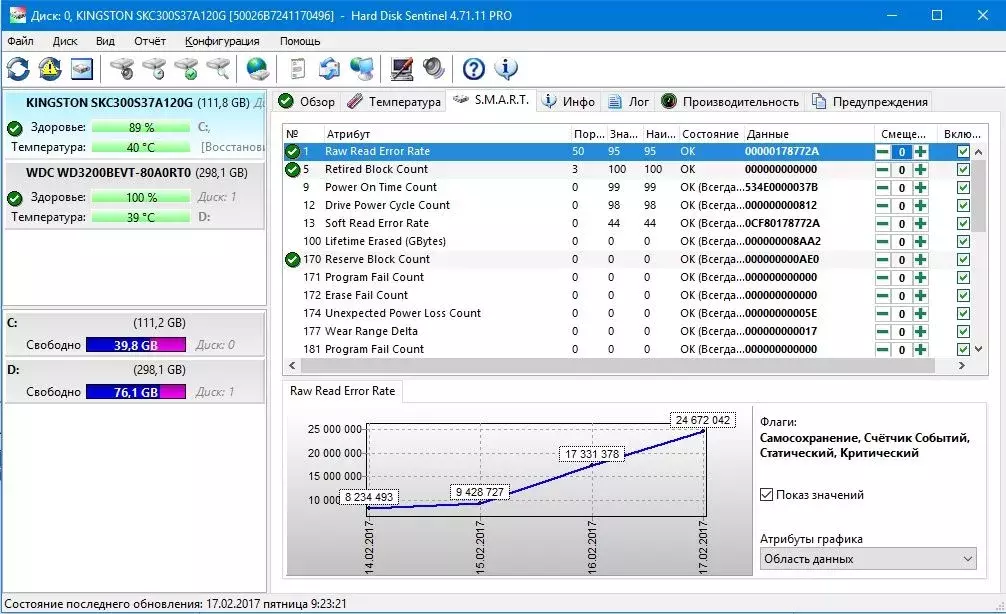Decrease offset for Drive Power Cycle Count
Image resolution: width=1006 pixels, height=614 pixels.
coord(883,205)
